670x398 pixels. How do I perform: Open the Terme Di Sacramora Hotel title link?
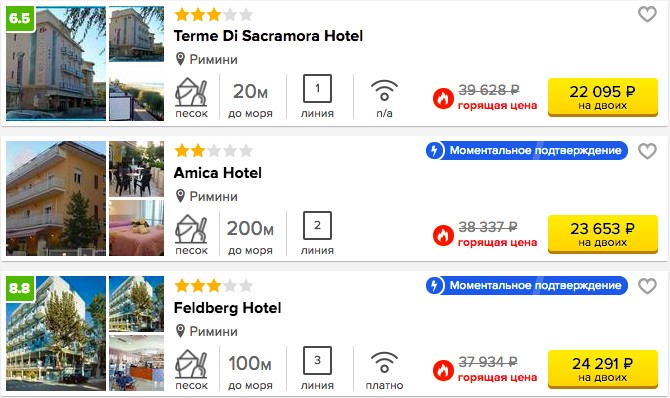(268, 36)
